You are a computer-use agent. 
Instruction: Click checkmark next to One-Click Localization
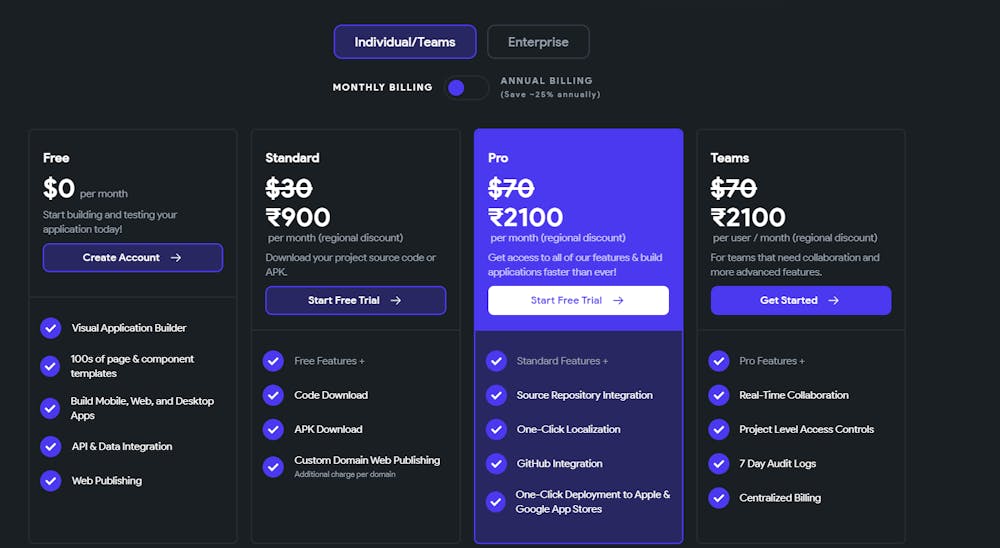[496, 429]
